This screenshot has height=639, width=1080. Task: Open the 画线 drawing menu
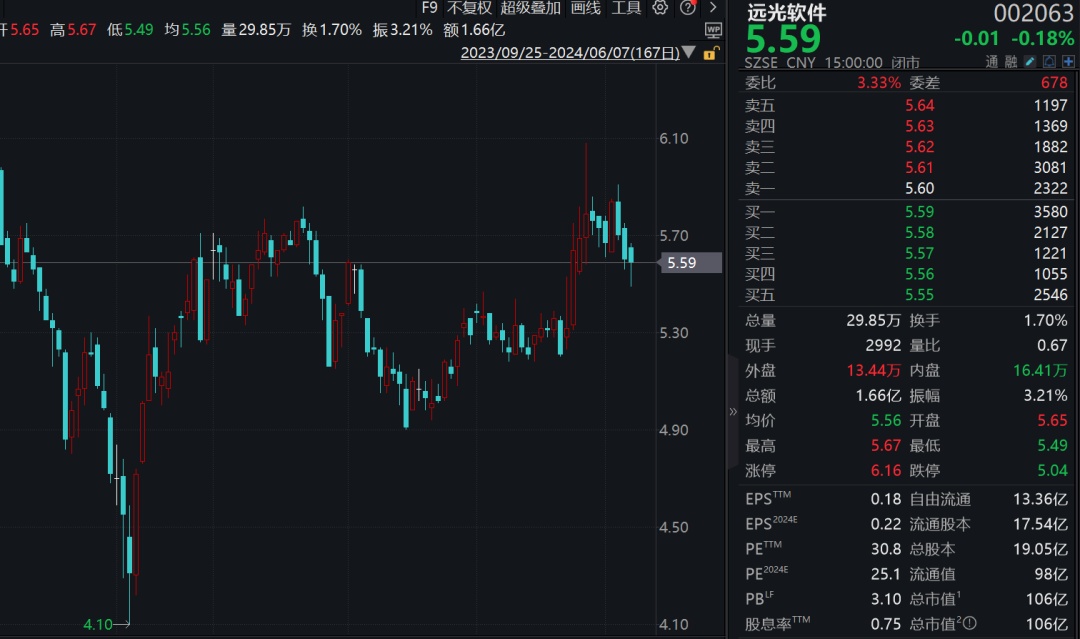click(586, 8)
